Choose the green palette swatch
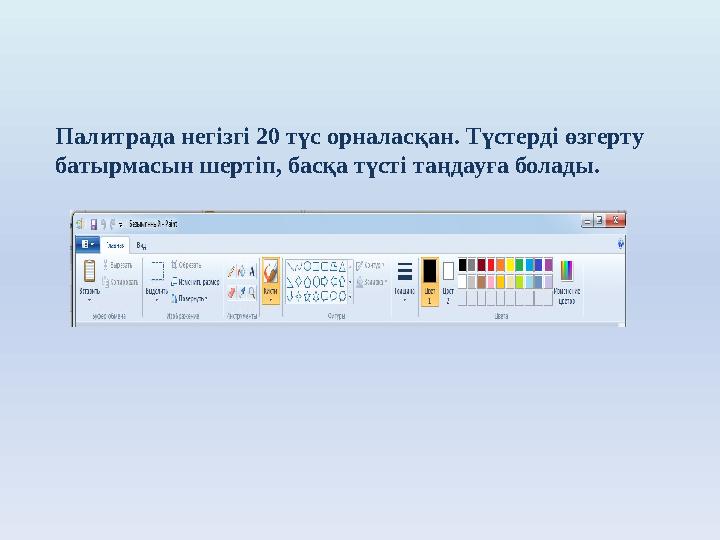The image size is (720, 540). 519,265
